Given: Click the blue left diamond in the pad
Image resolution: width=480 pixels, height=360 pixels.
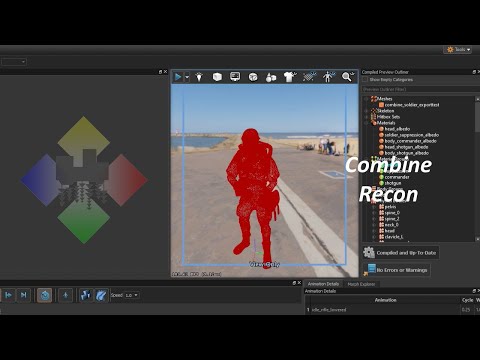Looking at the screenshot, I should pyautogui.click(x=41, y=180).
